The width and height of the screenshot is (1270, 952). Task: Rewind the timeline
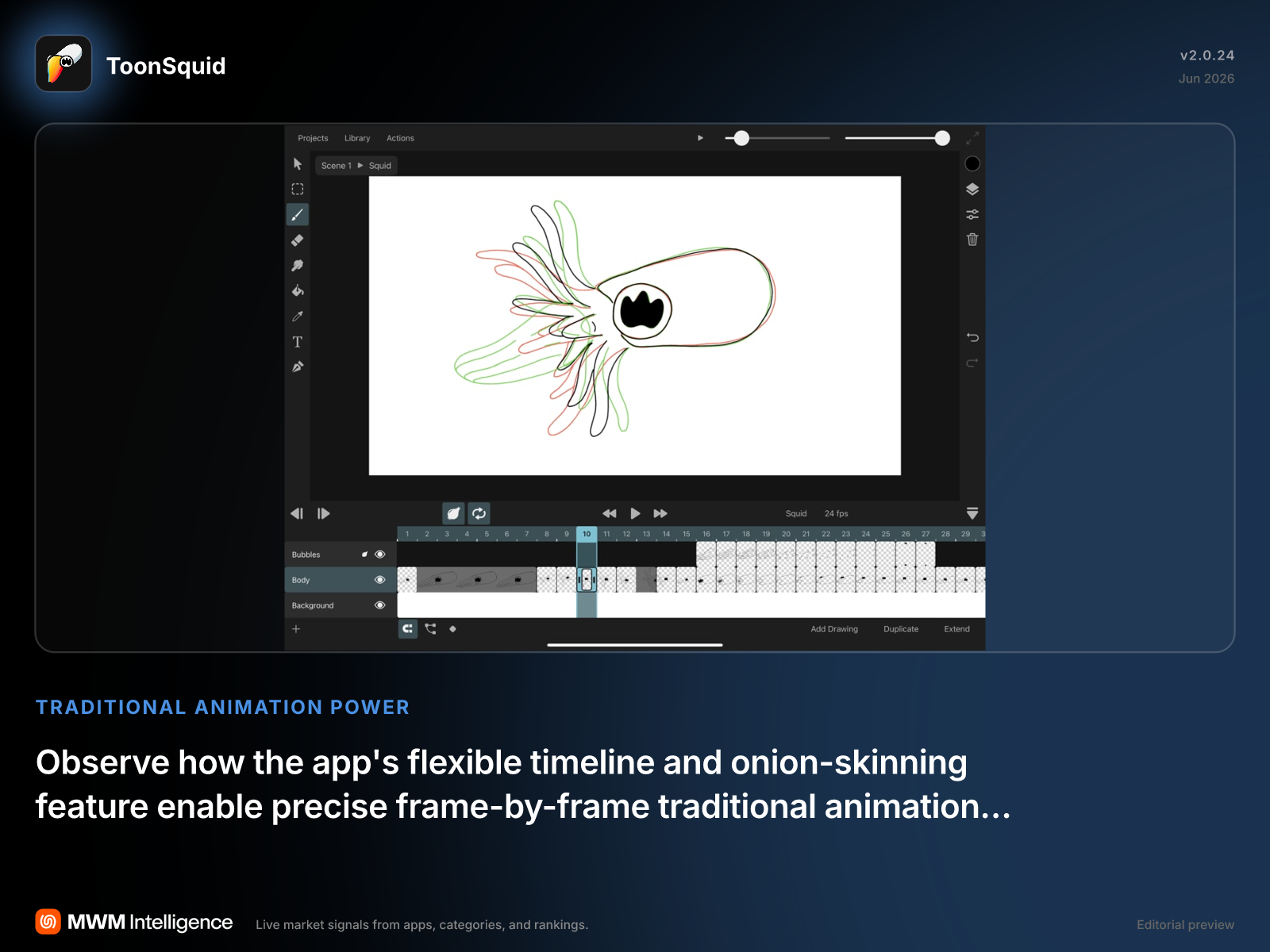pyautogui.click(x=610, y=514)
